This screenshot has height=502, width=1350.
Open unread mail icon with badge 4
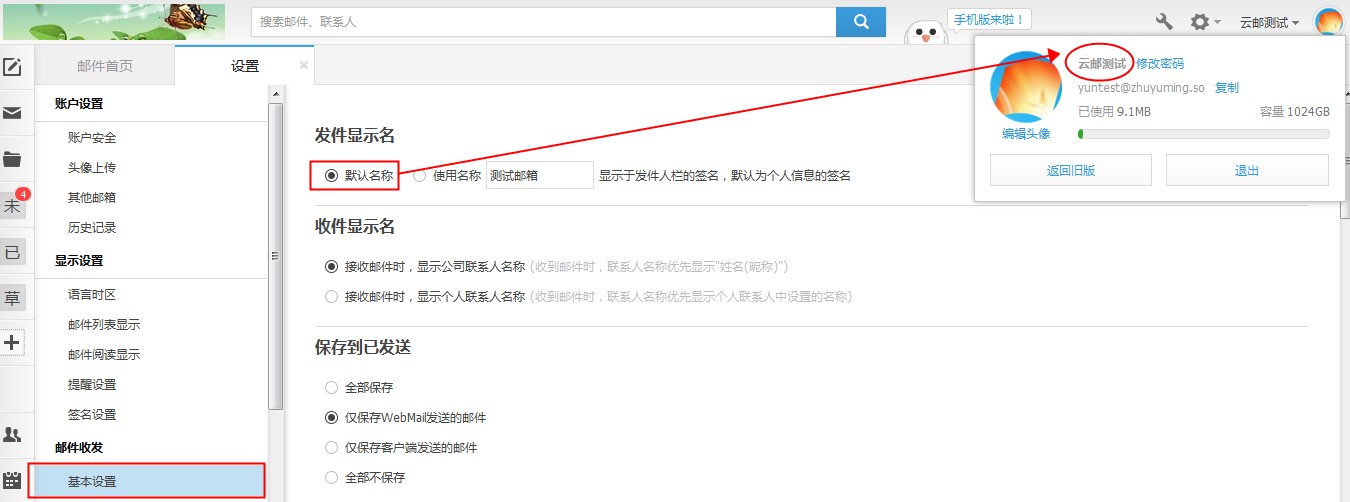13,206
